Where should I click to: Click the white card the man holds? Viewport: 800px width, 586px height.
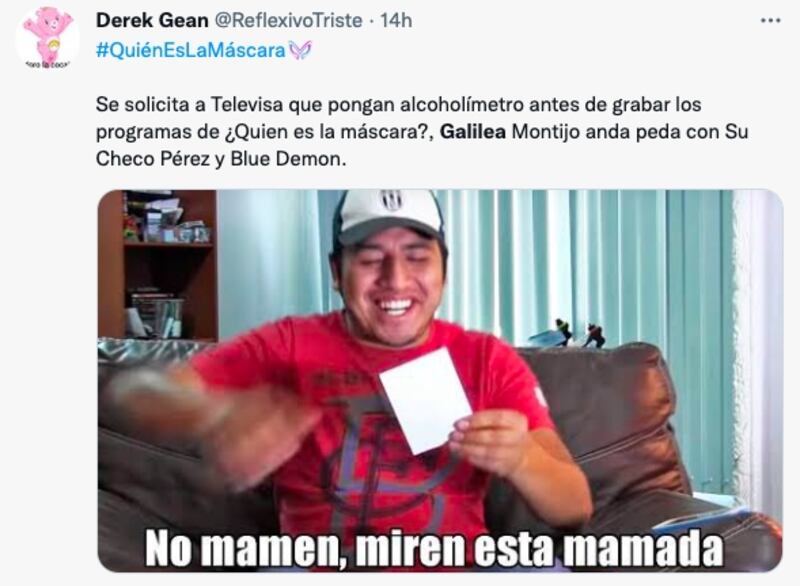click(425, 400)
